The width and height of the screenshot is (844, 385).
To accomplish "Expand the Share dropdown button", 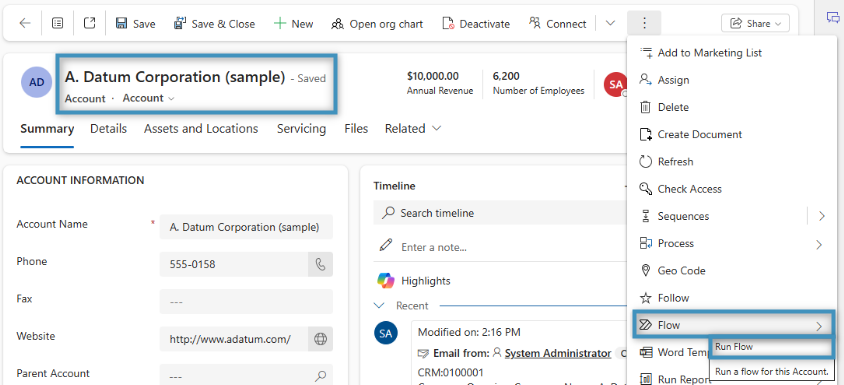I will [755, 23].
